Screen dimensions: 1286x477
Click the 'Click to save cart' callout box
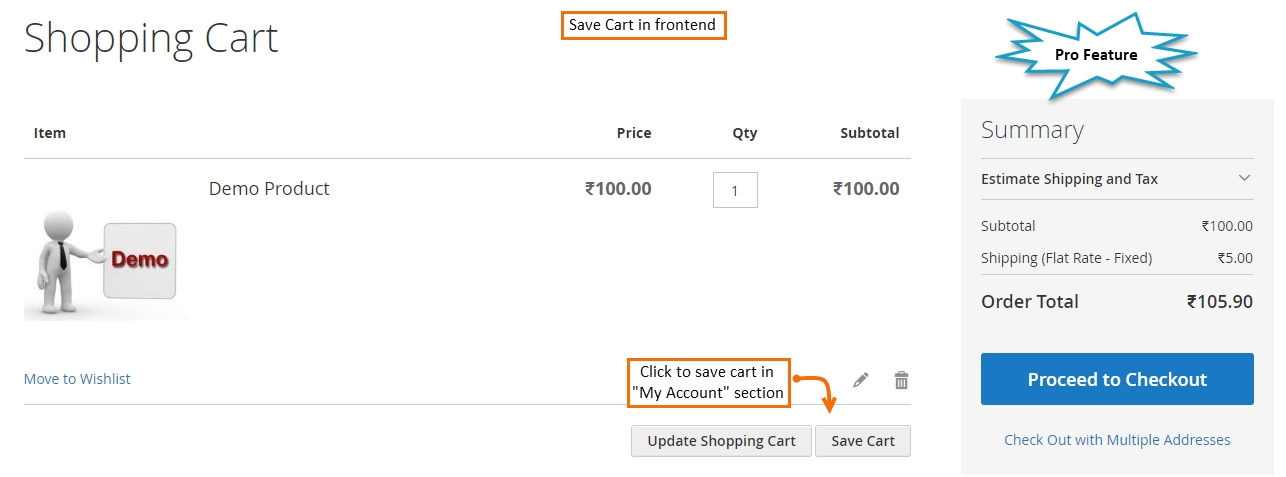point(709,382)
